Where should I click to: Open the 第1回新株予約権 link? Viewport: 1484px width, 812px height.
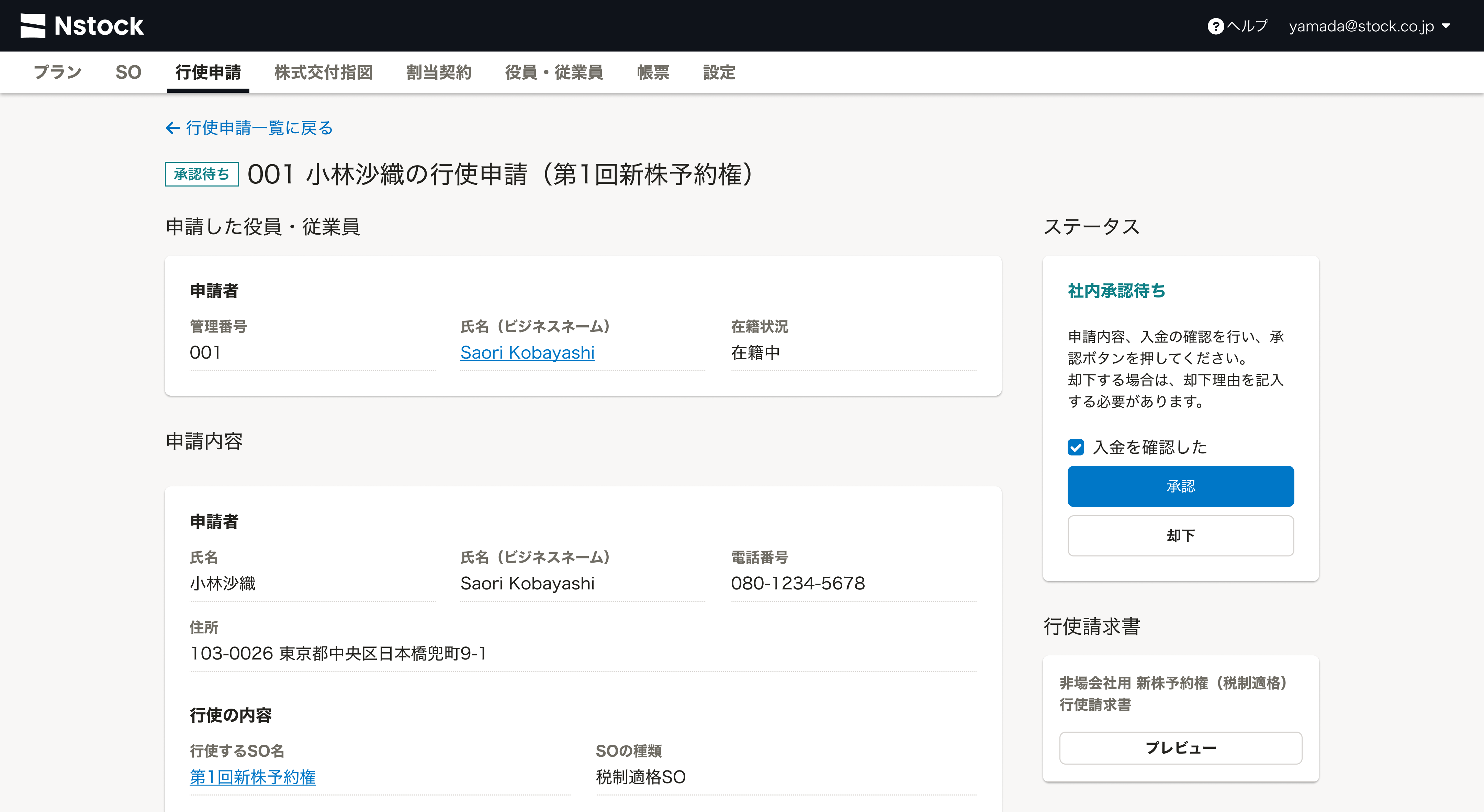click(252, 777)
